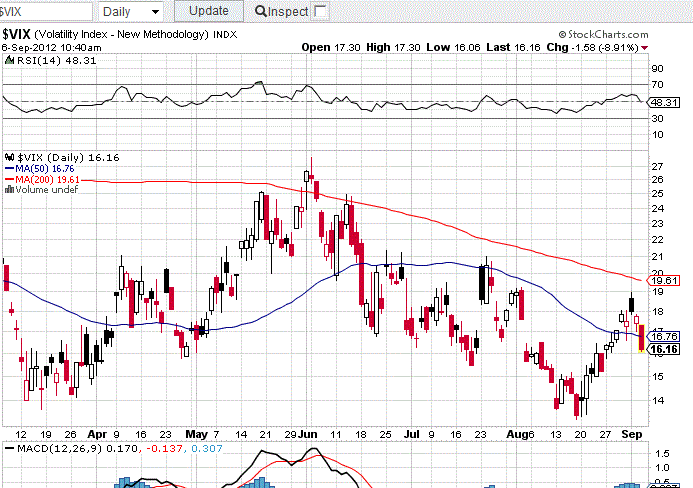
Task: Click the $VIX candlestick legend icon
Action: tap(9, 157)
